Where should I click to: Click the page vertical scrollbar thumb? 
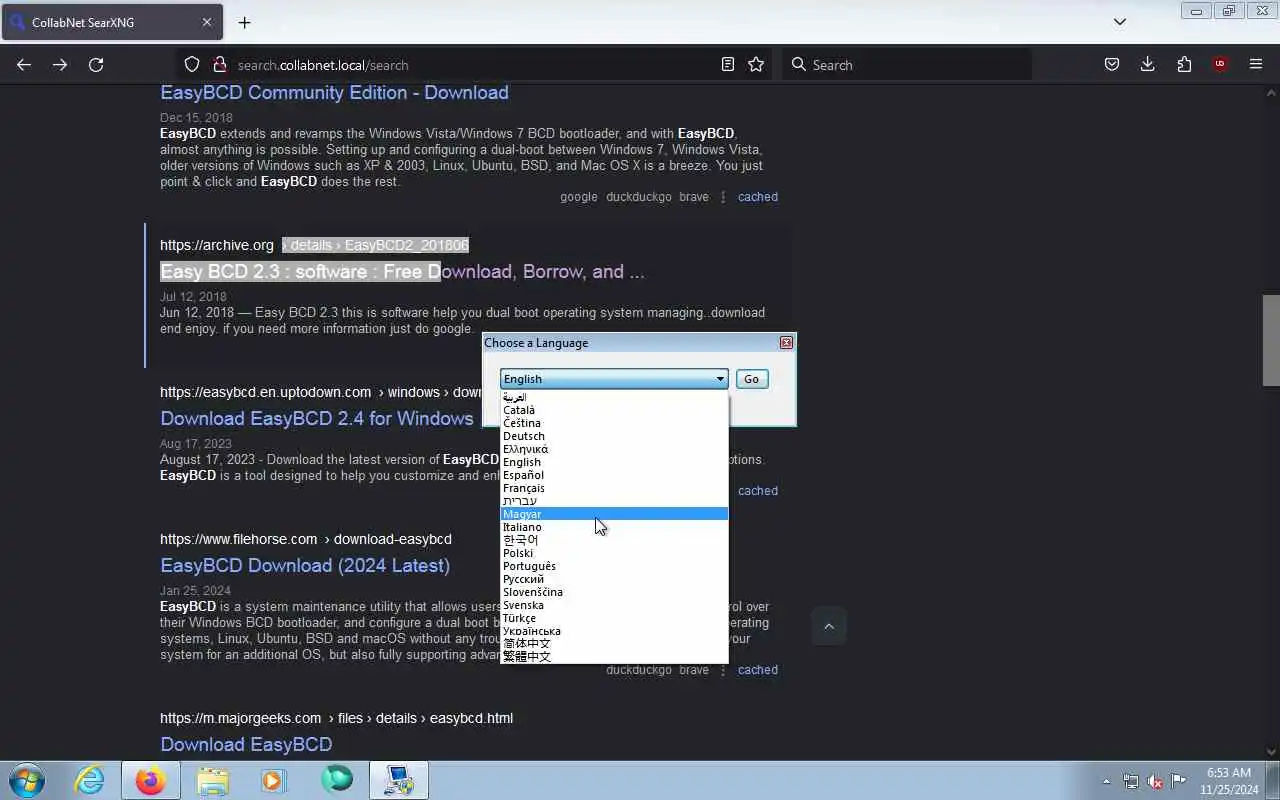coord(1271,340)
